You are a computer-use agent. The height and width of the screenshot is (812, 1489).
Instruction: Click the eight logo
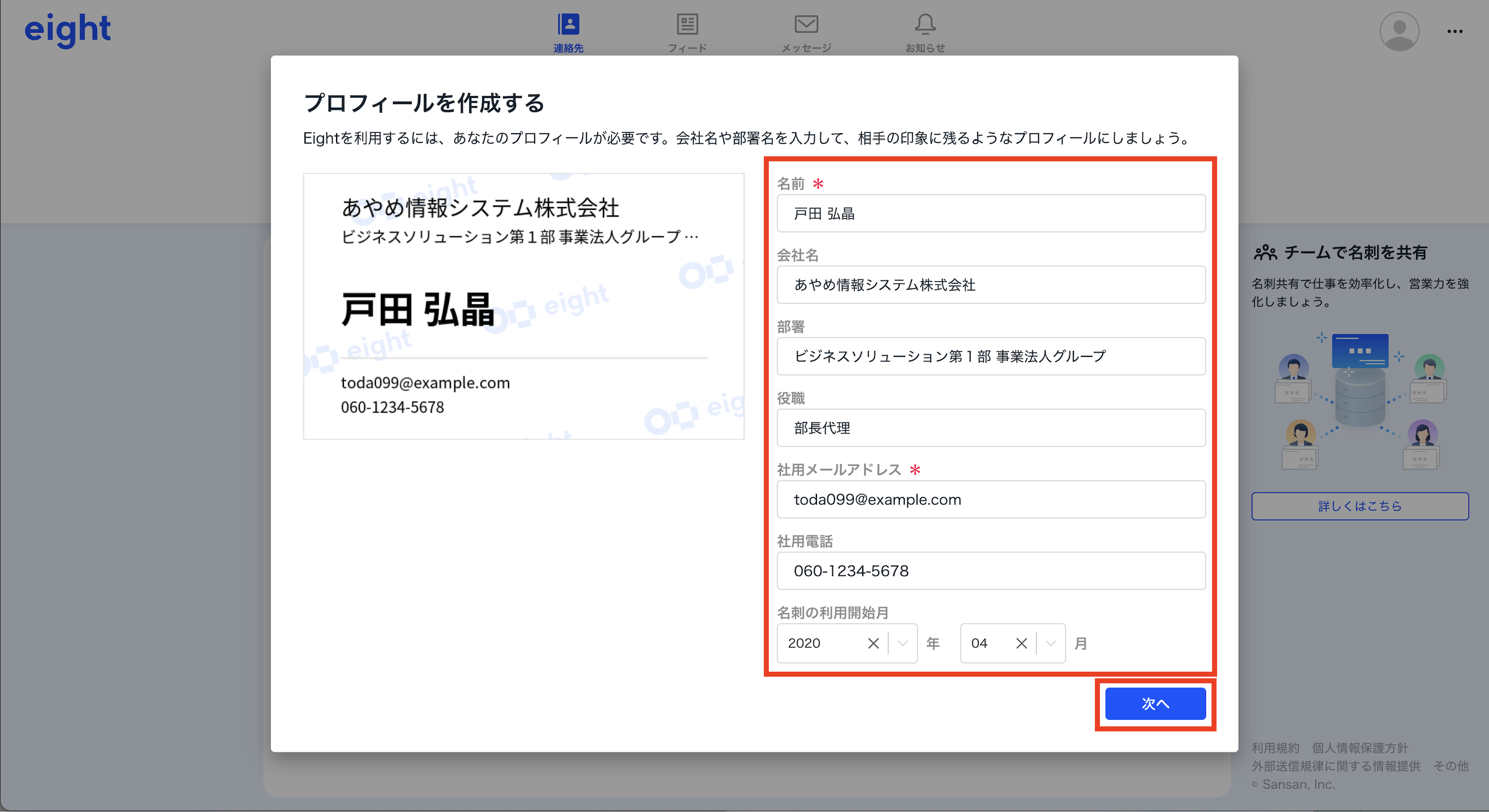coord(67,30)
